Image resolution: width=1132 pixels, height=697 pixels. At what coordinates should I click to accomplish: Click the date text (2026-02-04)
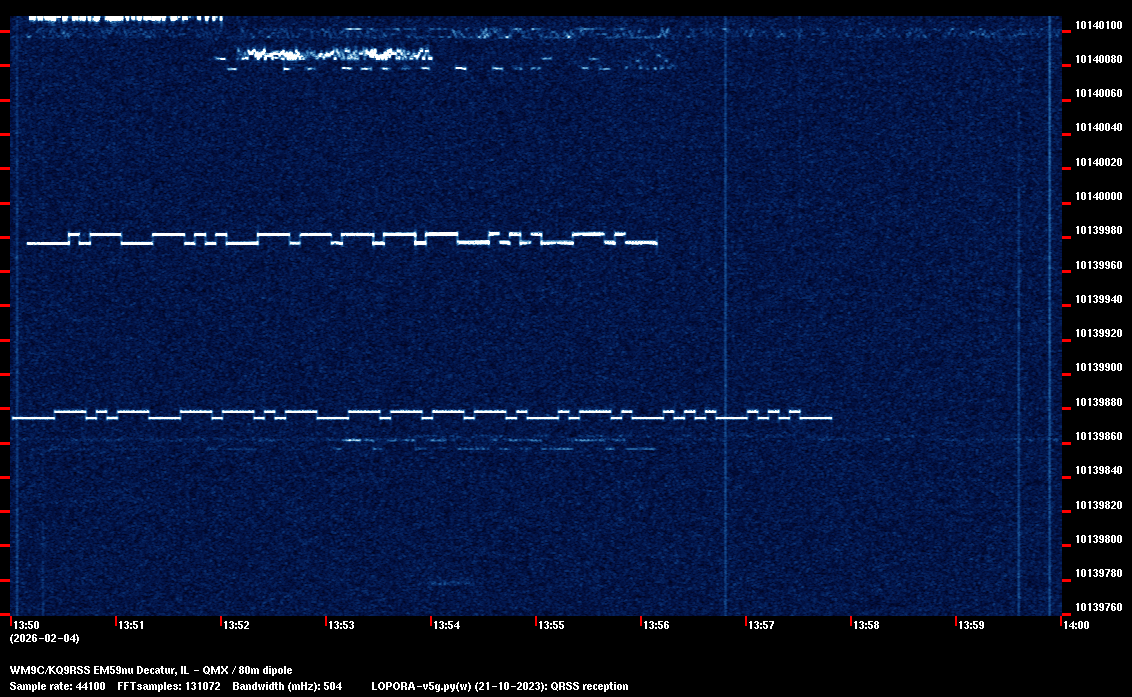[x=44, y=638]
